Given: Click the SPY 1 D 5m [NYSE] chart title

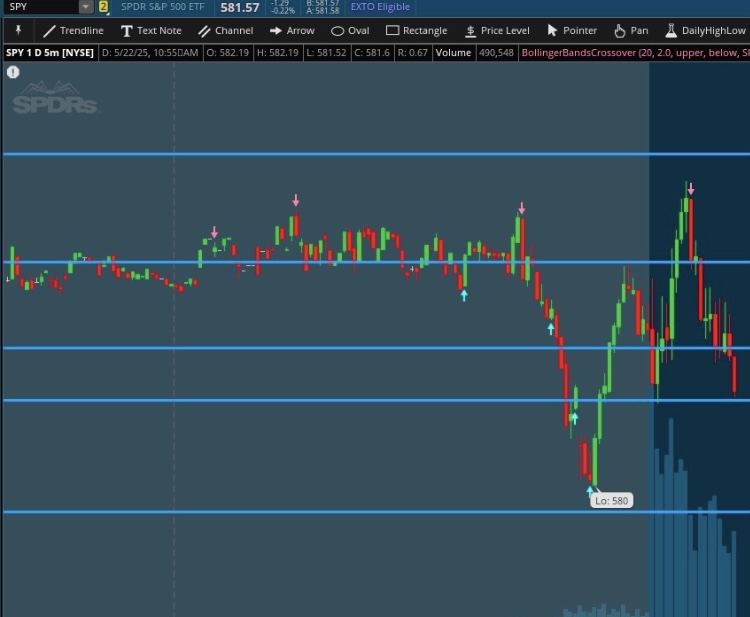Looking at the screenshot, I should pos(50,53).
